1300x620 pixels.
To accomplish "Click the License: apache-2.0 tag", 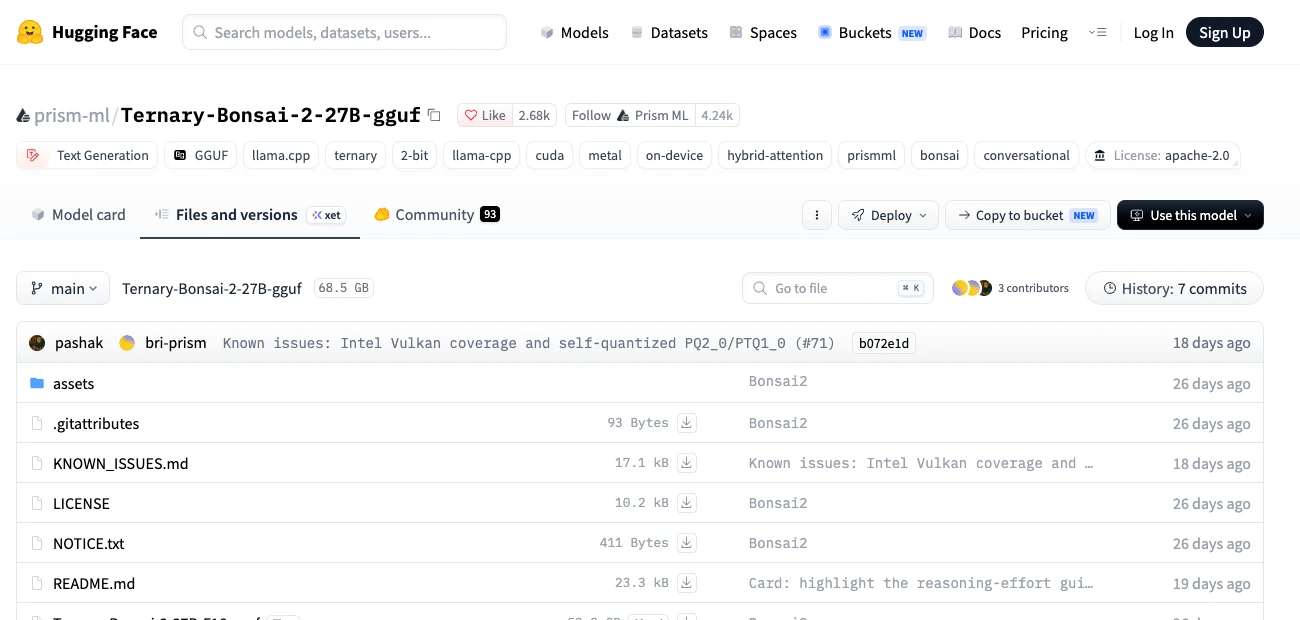I will 1162,155.
